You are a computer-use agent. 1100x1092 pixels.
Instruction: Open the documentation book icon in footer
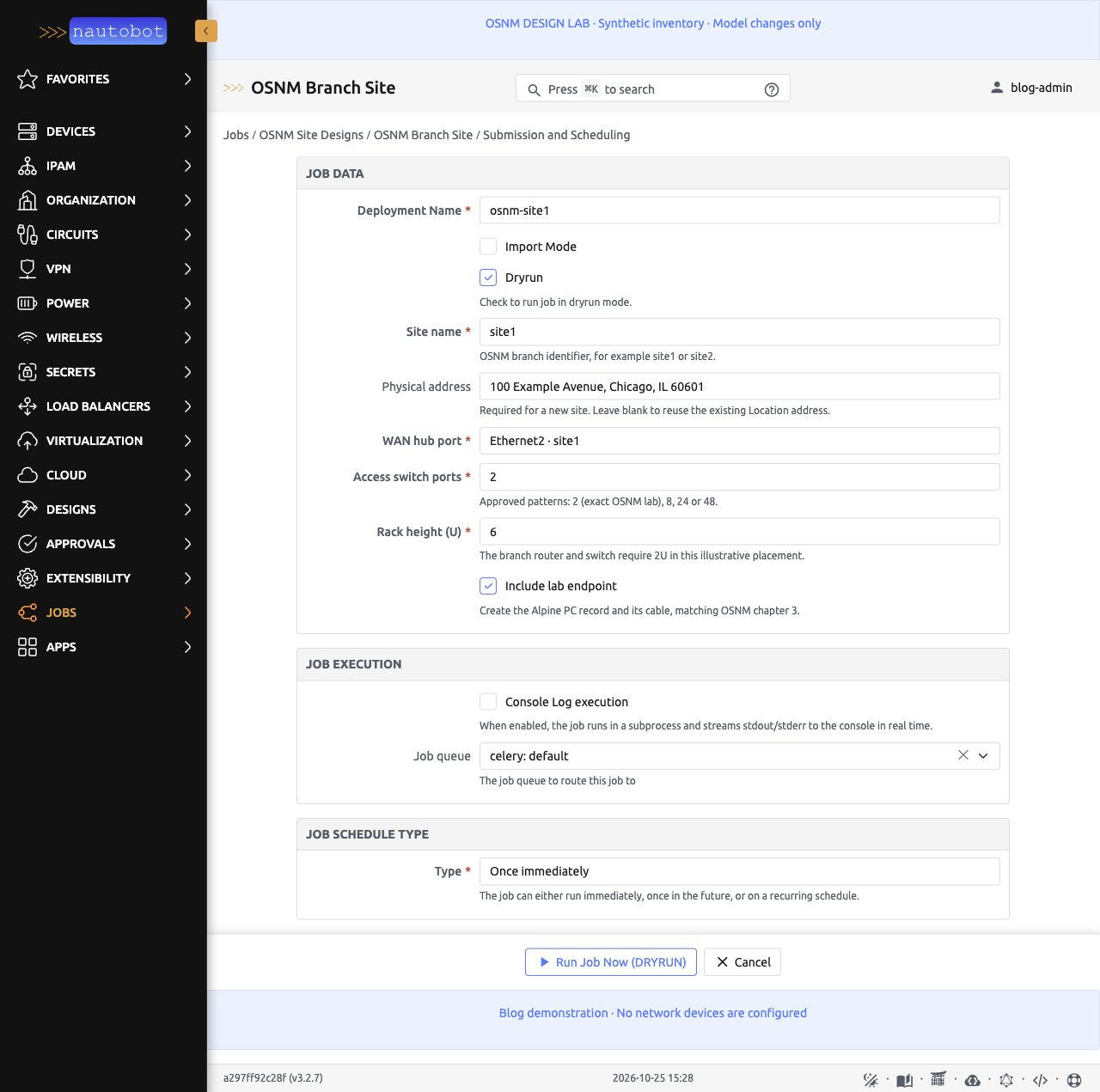tap(904, 1080)
